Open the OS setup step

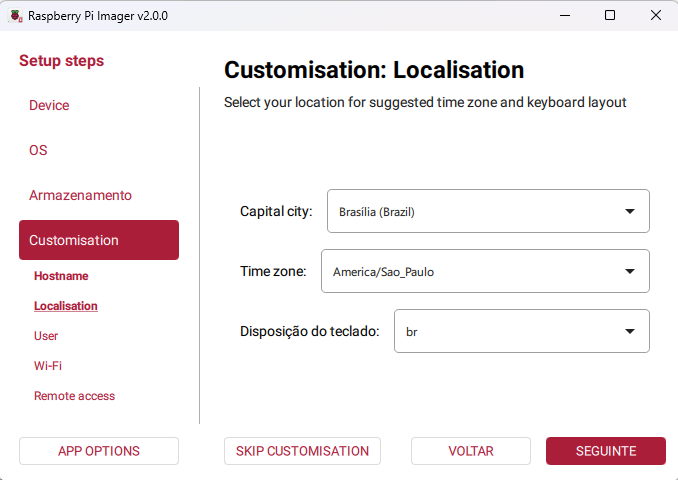point(38,150)
